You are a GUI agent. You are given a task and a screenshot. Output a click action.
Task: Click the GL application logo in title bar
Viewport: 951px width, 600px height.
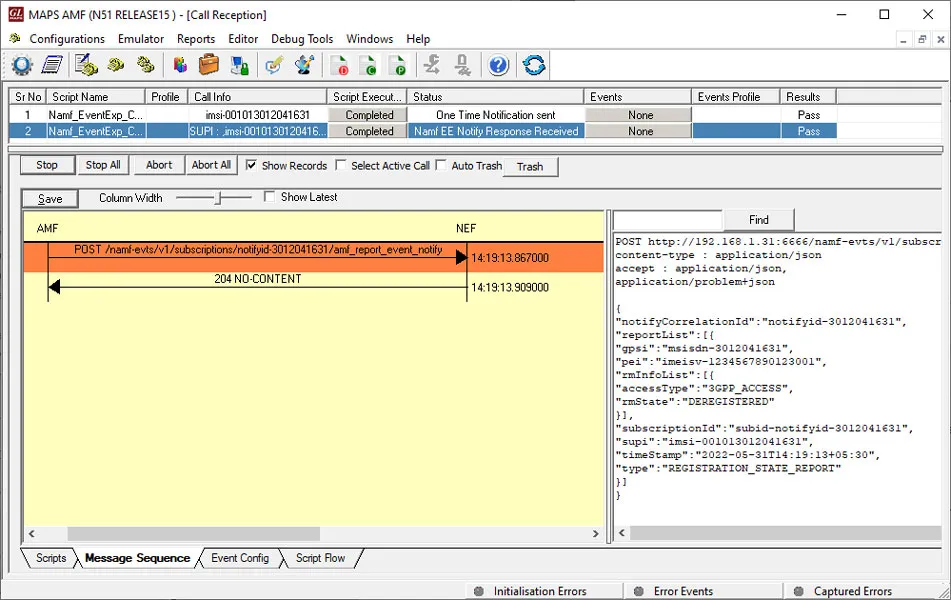pos(15,14)
